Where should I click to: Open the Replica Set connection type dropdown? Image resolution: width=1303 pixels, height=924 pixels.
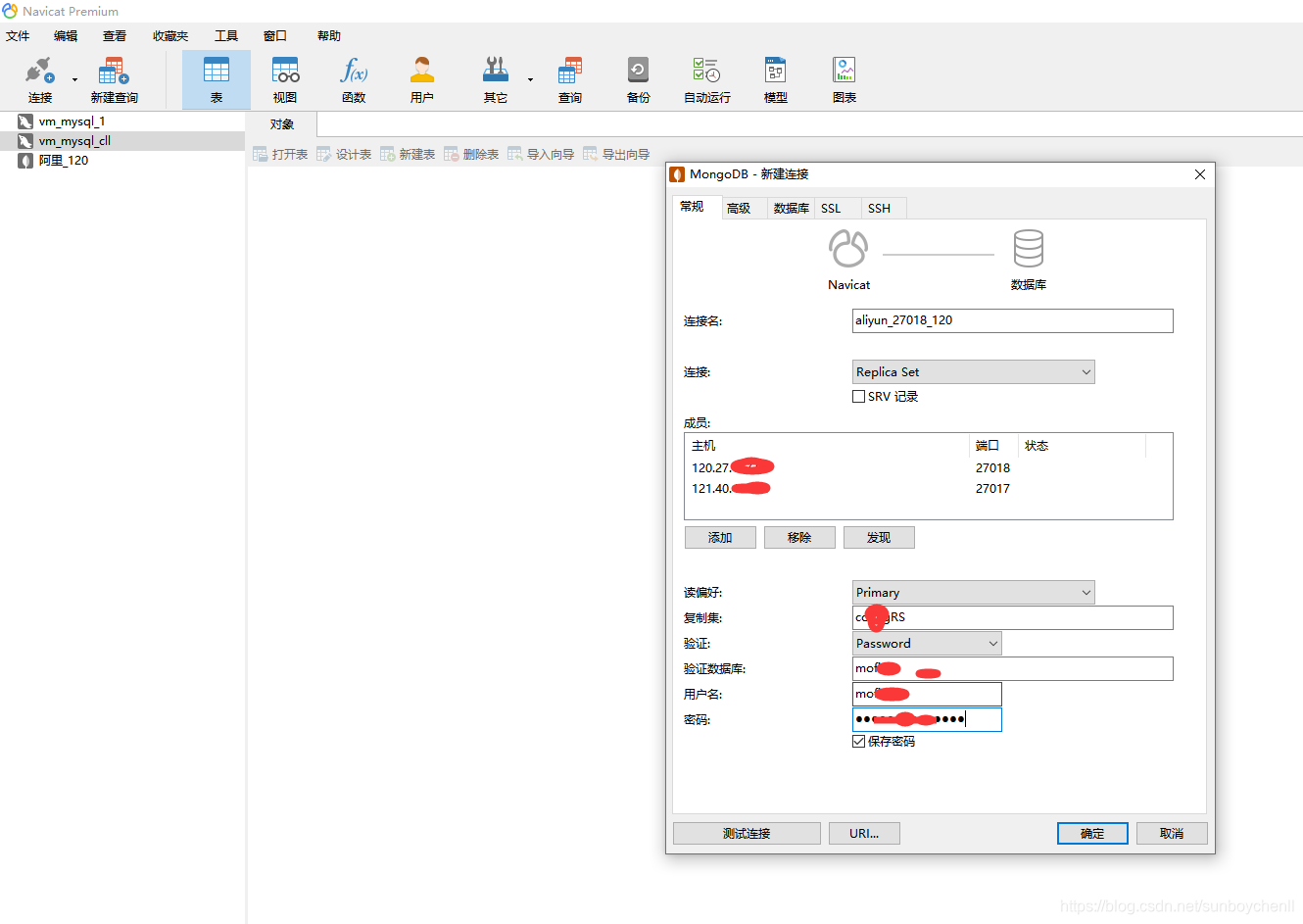pos(973,372)
